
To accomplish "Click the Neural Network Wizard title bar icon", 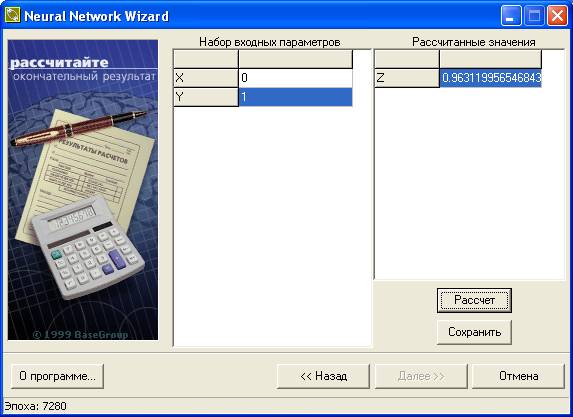I will [x=12, y=15].
